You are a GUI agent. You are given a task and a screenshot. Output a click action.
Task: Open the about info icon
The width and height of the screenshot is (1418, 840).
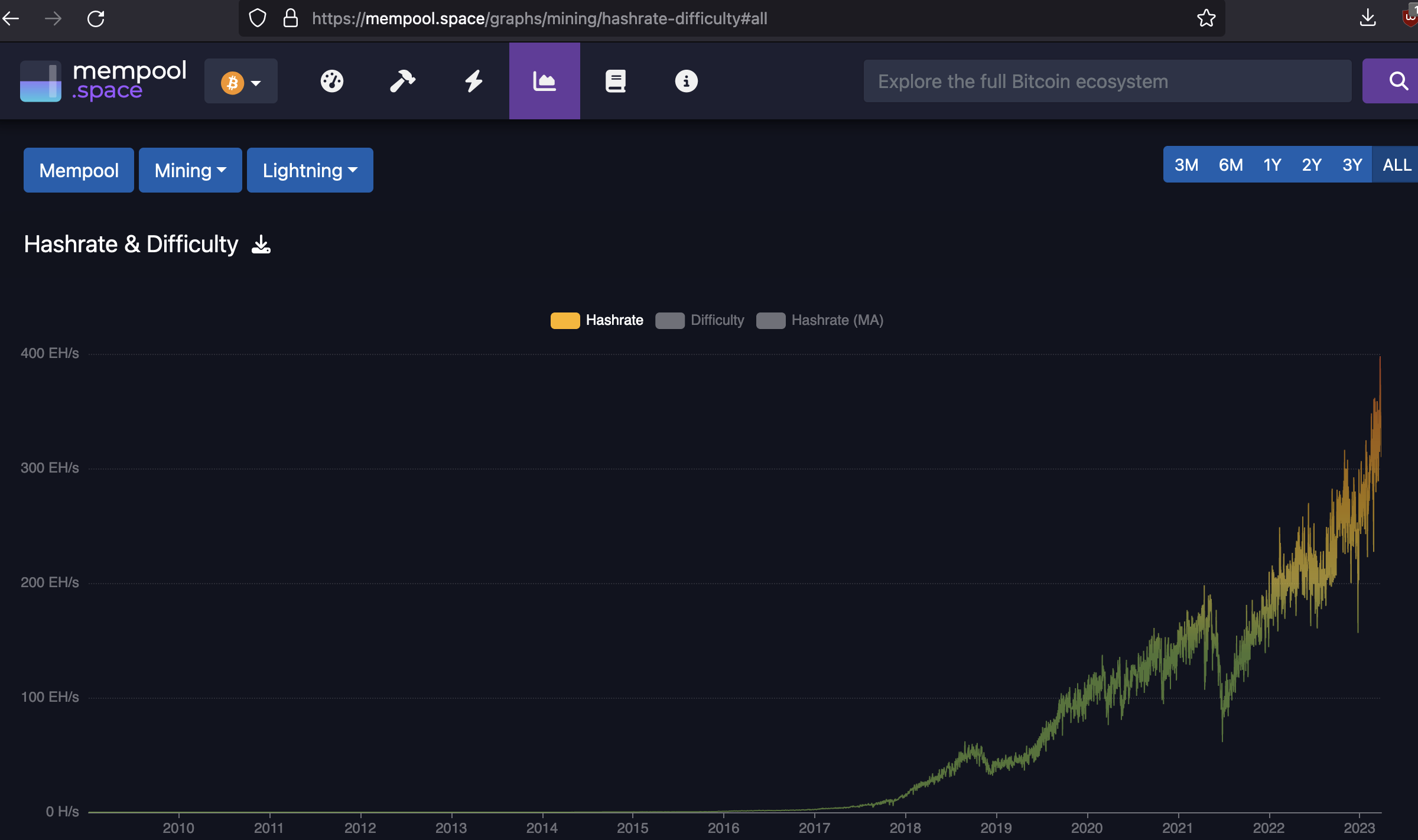pos(686,81)
